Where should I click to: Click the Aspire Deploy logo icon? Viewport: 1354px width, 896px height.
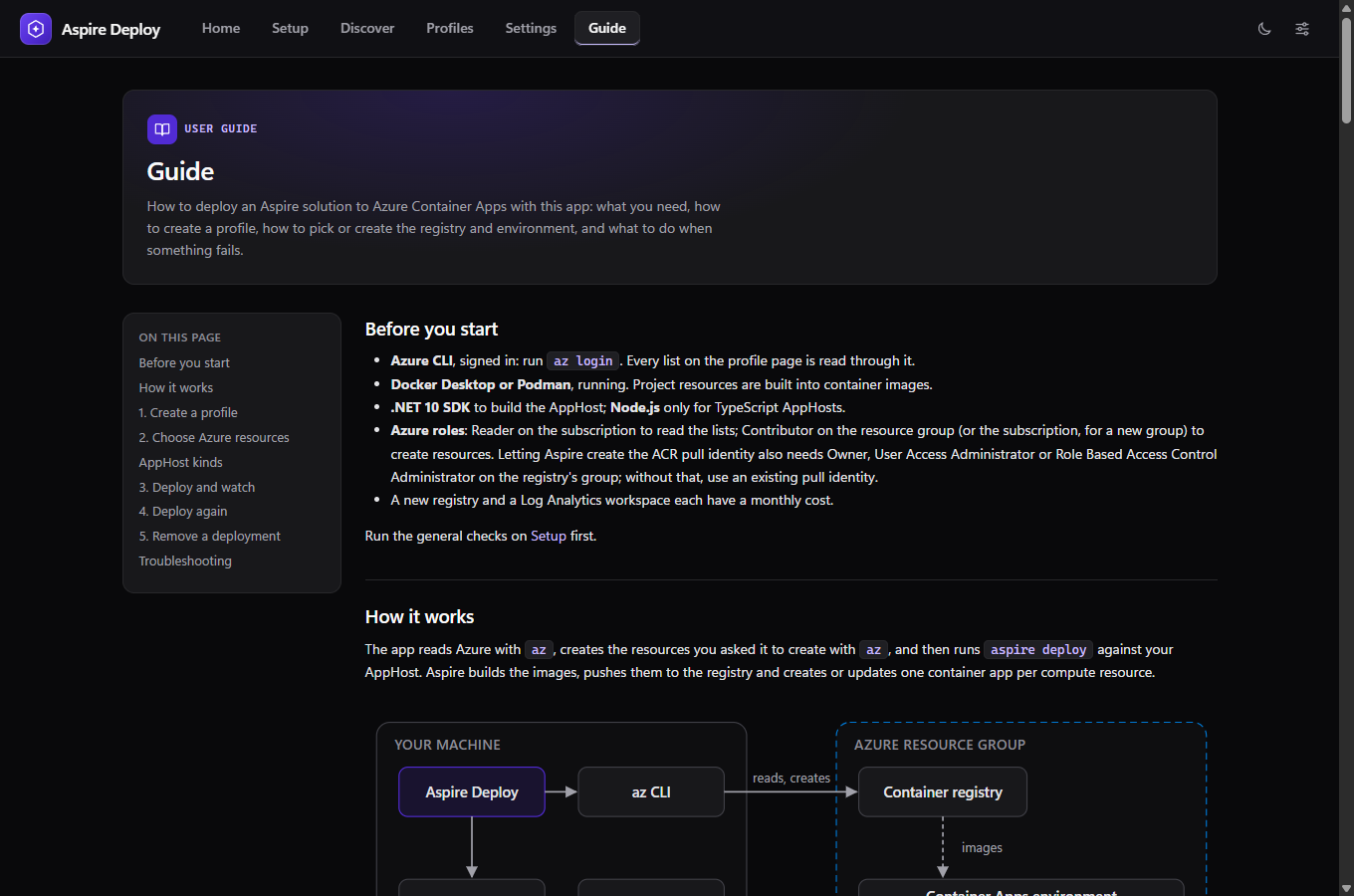36,29
